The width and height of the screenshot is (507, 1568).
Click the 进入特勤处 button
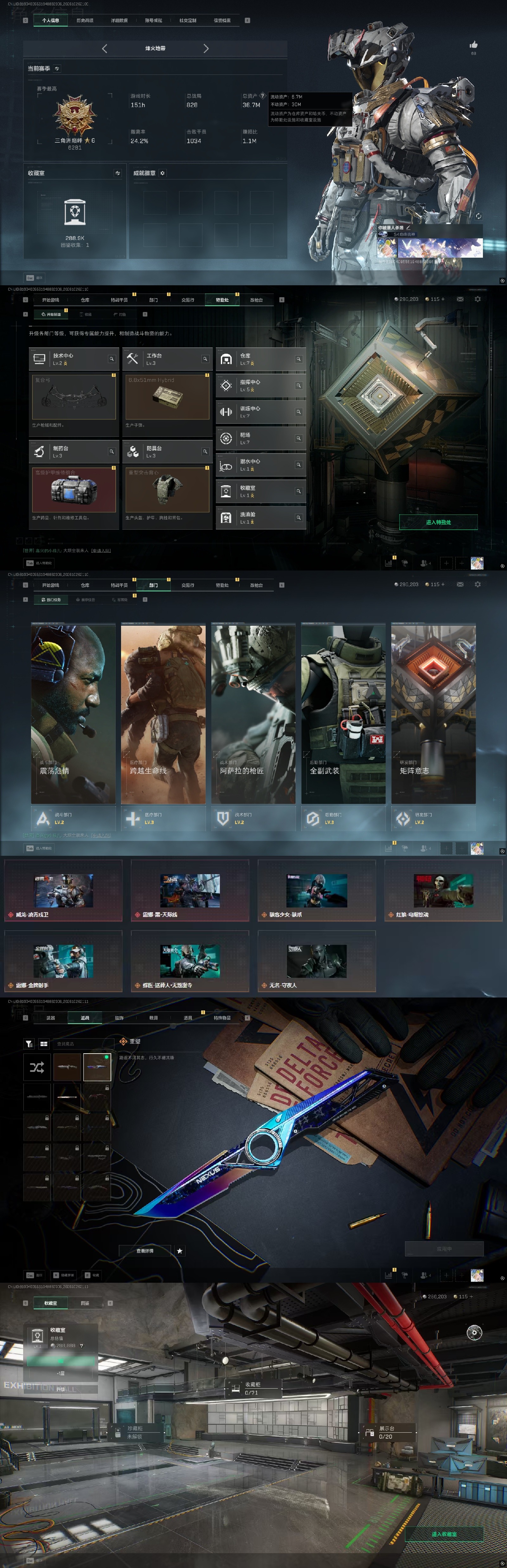coord(438,522)
